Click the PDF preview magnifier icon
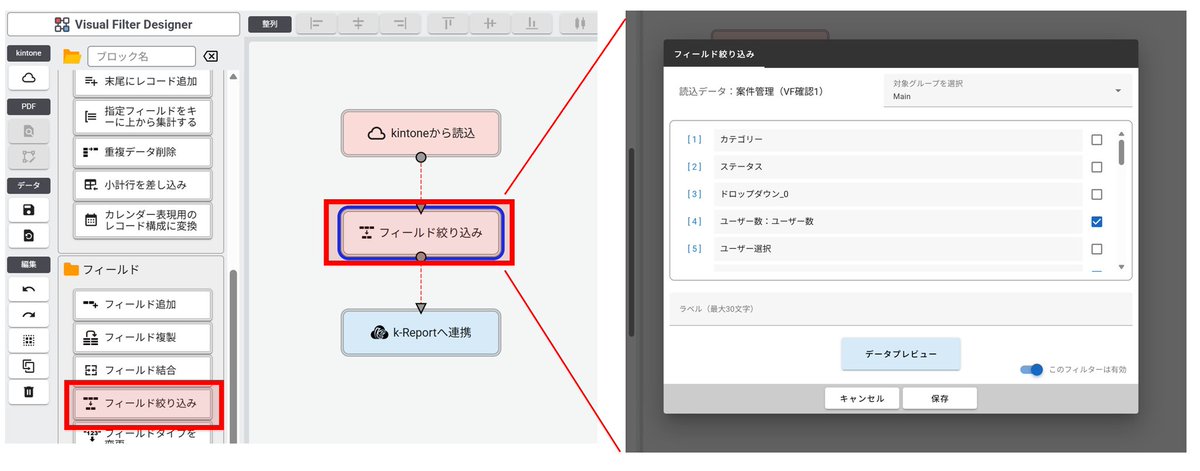This screenshot has height=471, width=1200. 29,130
